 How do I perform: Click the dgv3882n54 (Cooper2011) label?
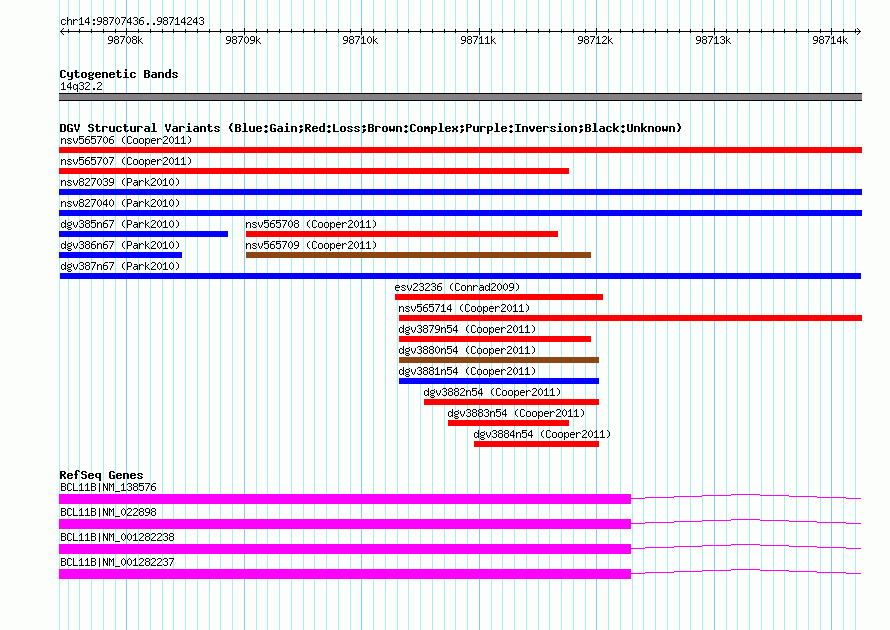pyautogui.click(x=492, y=392)
